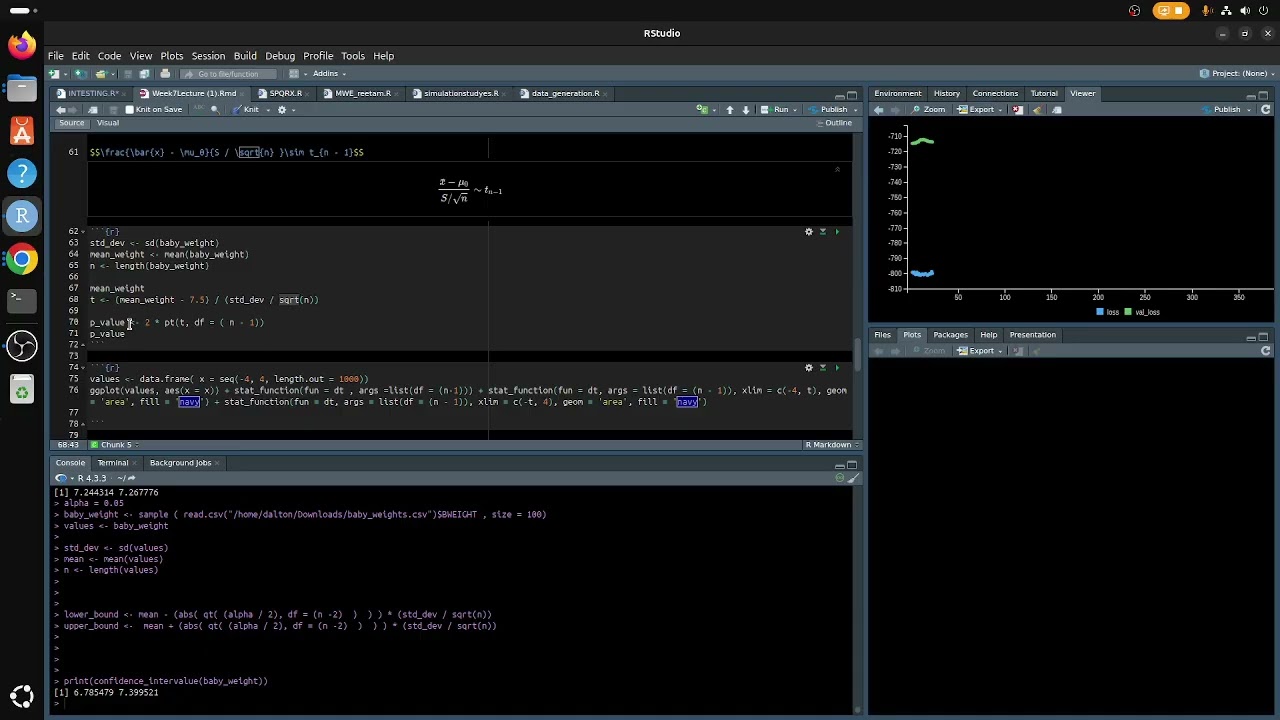
Task: Save all open documents
Action: pyautogui.click(x=144, y=74)
